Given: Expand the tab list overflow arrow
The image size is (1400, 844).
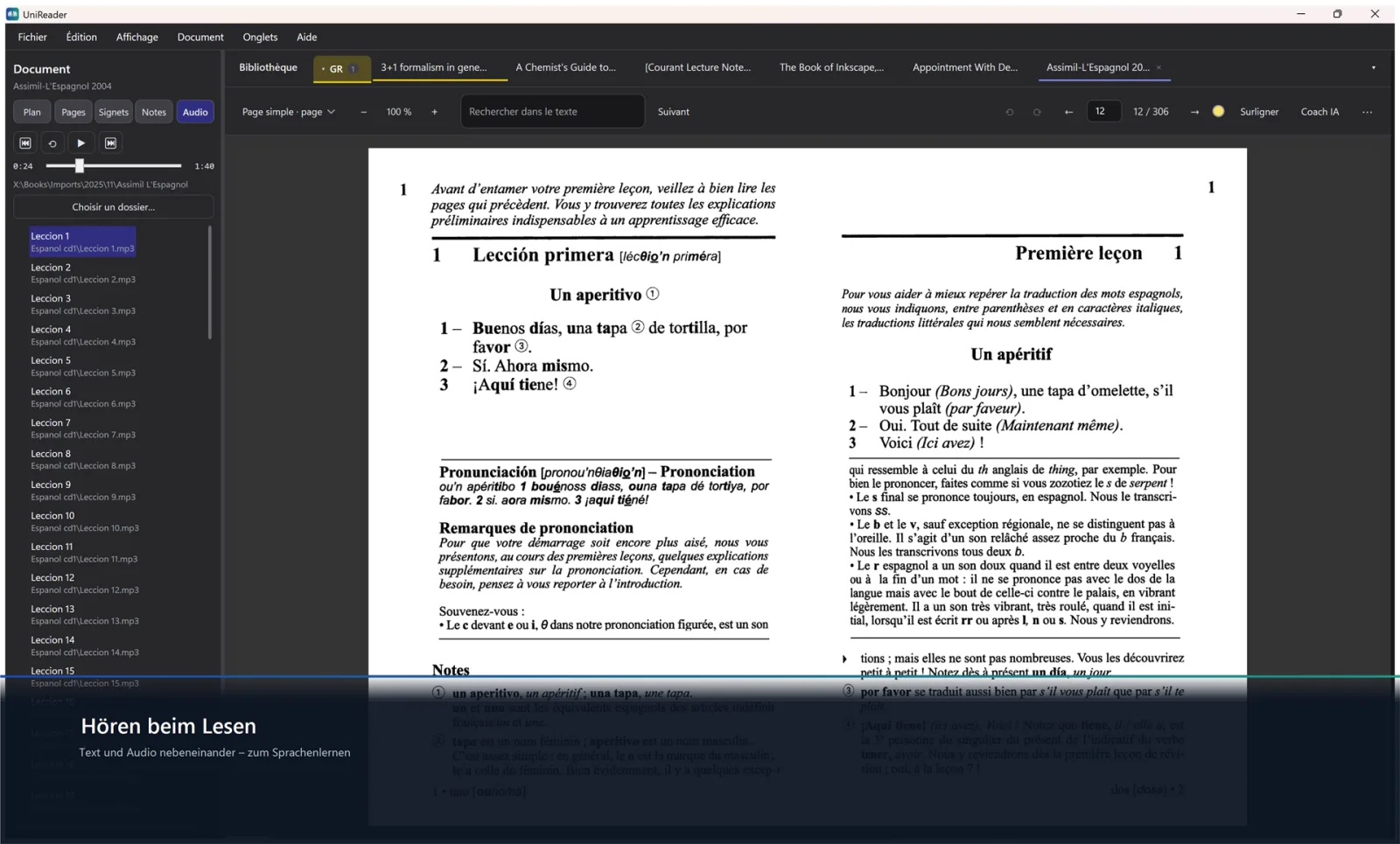Looking at the screenshot, I should click(1373, 67).
